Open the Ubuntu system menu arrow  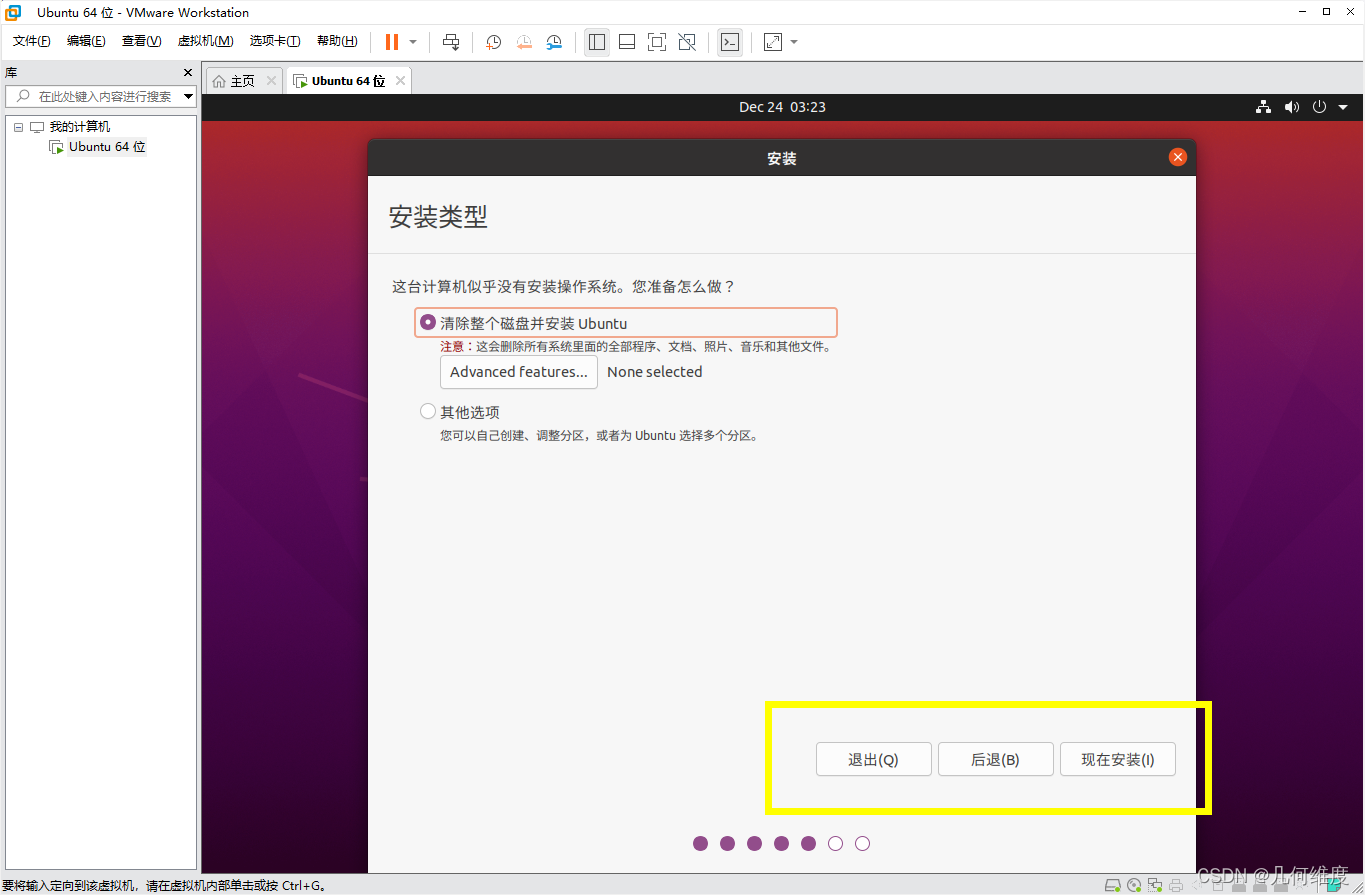click(1343, 107)
